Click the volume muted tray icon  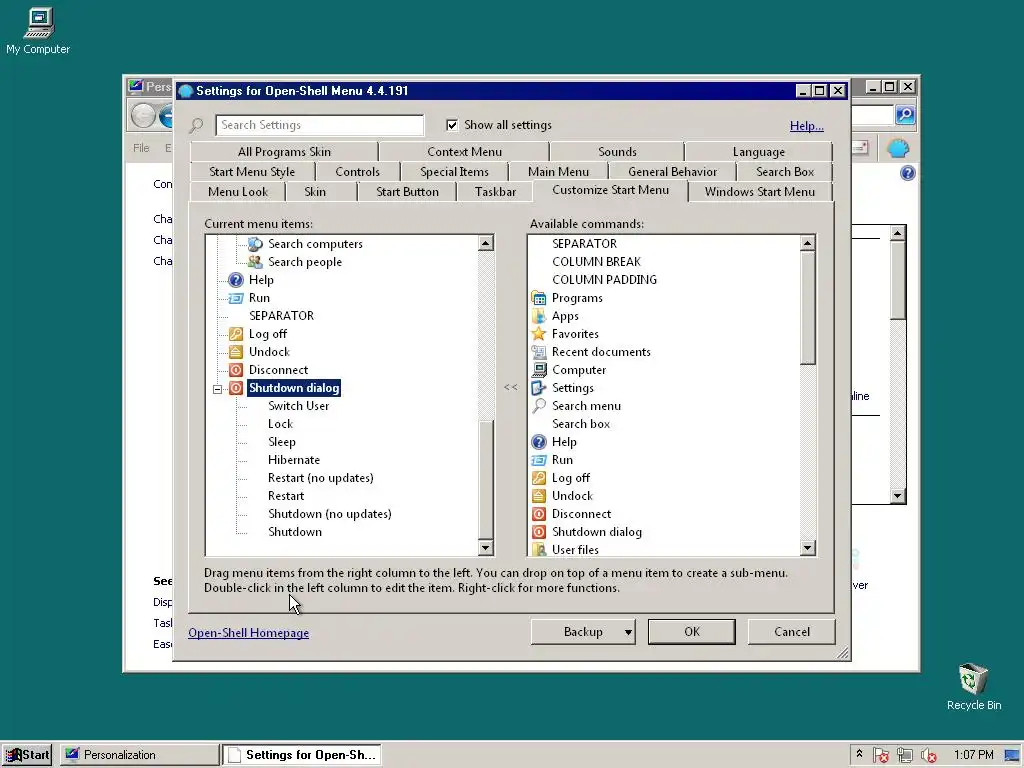(x=929, y=755)
